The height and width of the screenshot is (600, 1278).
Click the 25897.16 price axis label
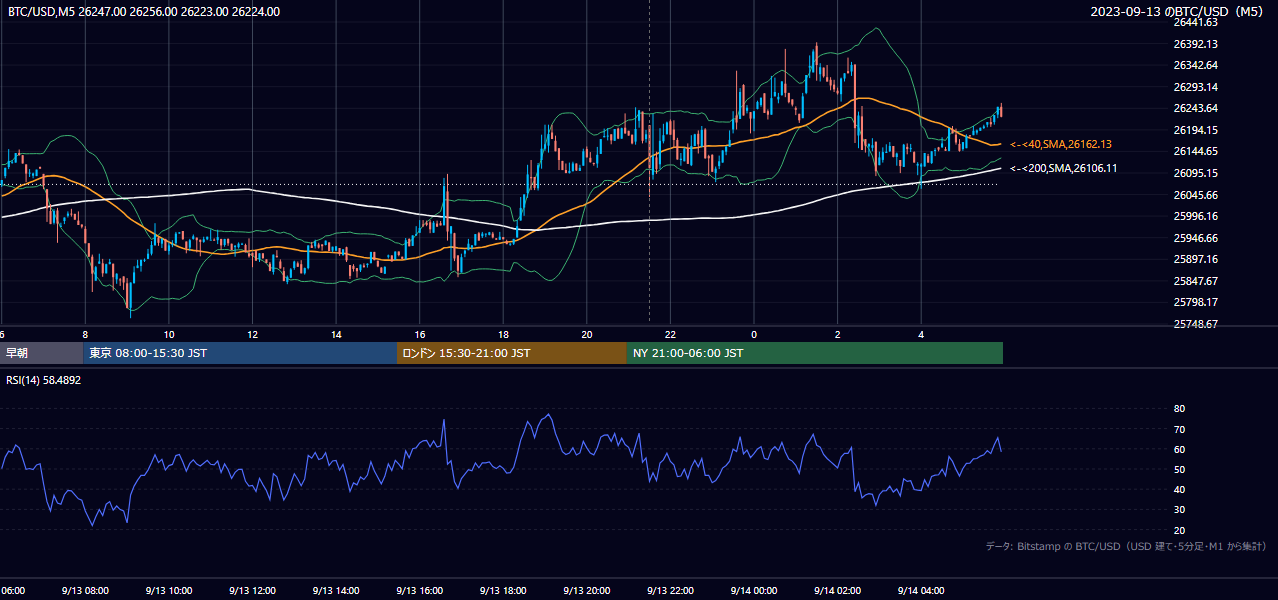[1195, 259]
